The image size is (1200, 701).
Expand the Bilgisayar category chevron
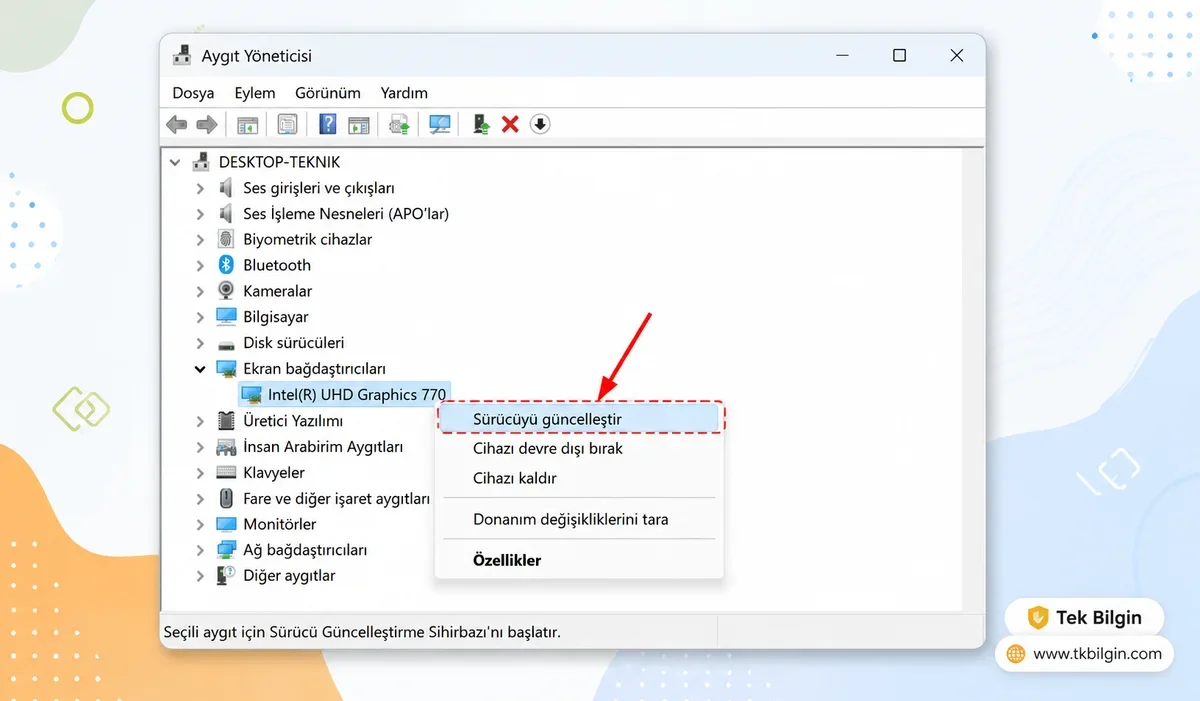click(200, 317)
